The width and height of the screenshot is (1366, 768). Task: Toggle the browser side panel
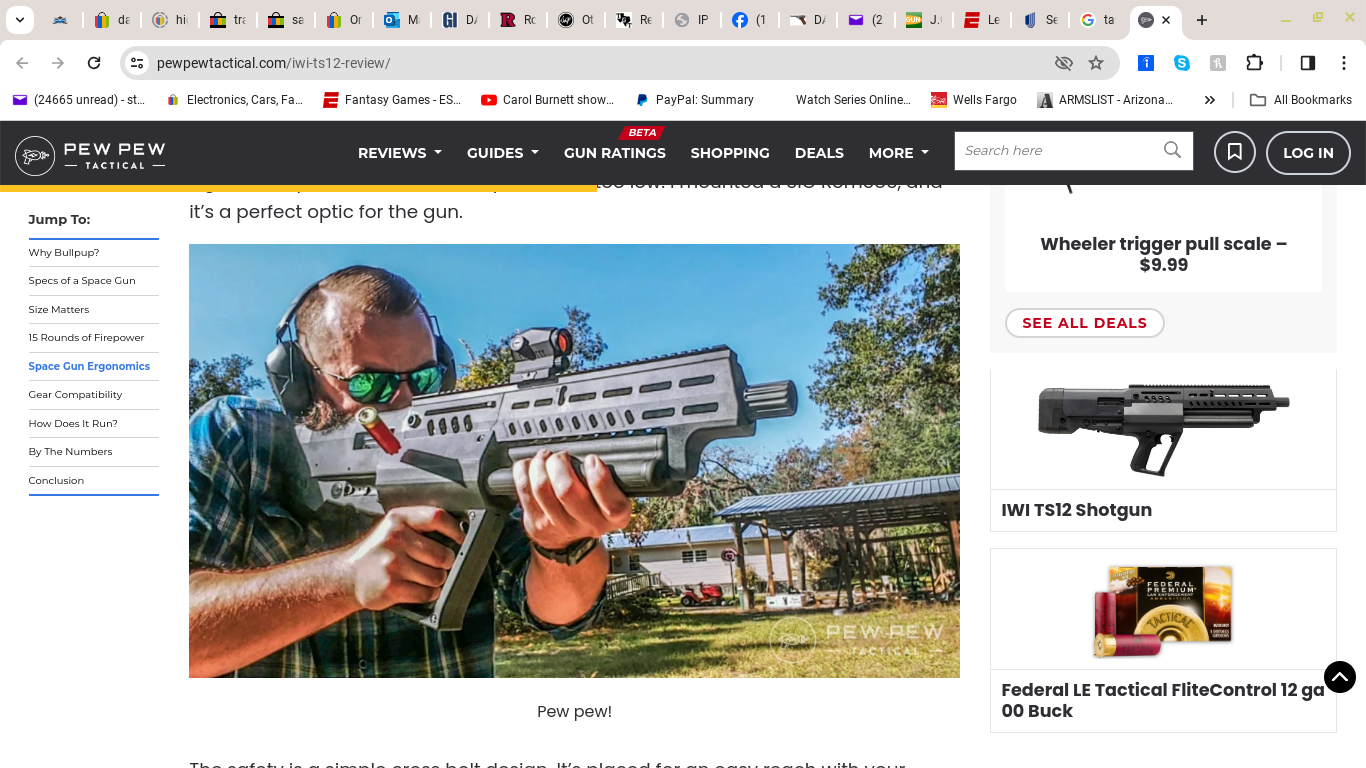pos(1307,63)
